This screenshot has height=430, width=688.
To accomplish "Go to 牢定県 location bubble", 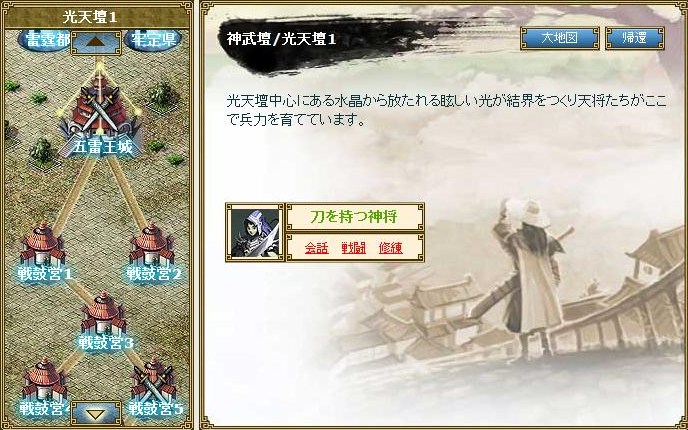I will click(x=153, y=39).
